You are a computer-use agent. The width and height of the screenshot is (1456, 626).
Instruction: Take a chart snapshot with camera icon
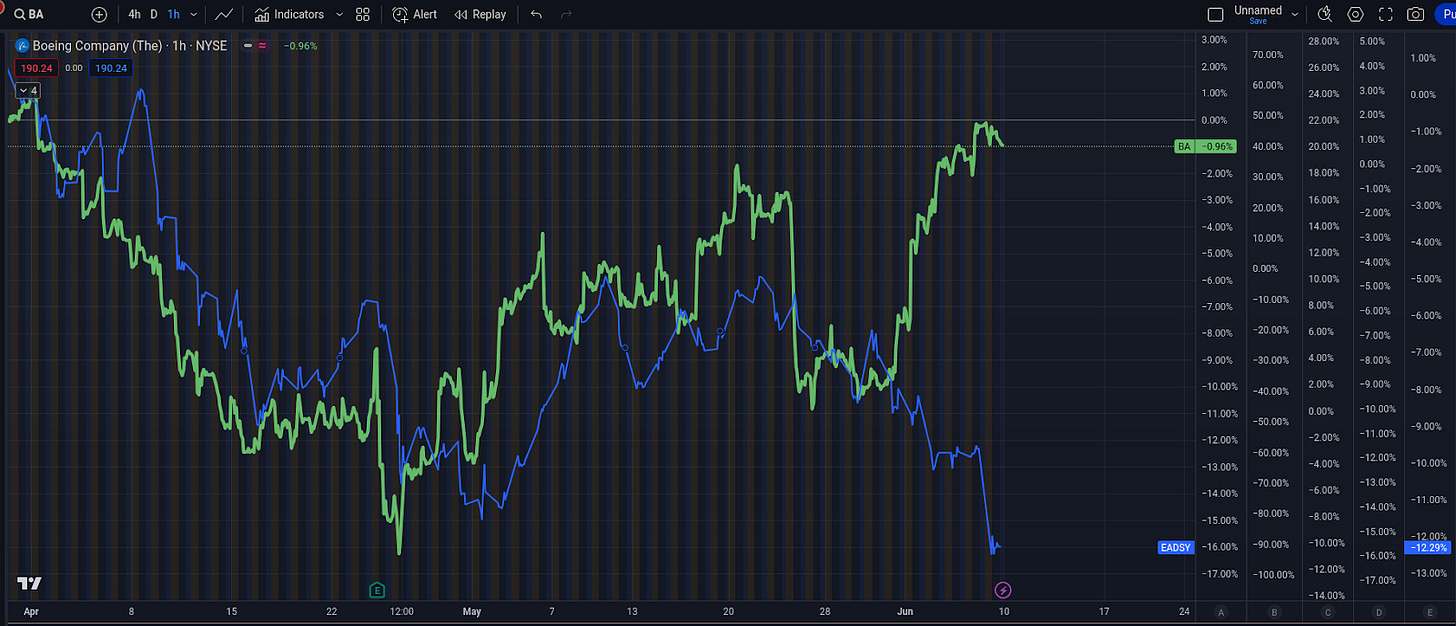(x=1415, y=14)
